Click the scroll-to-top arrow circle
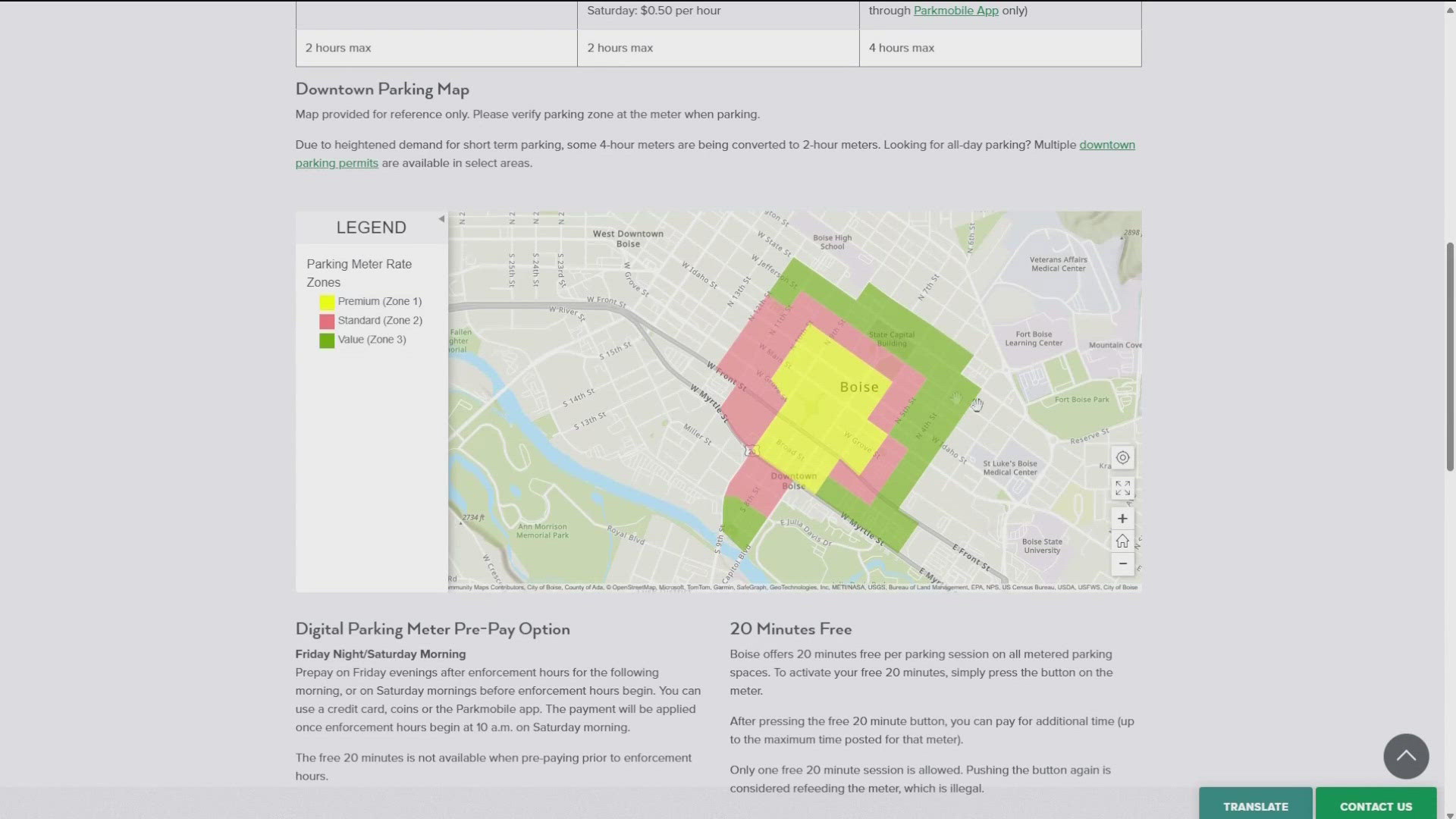 tap(1405, 756)
